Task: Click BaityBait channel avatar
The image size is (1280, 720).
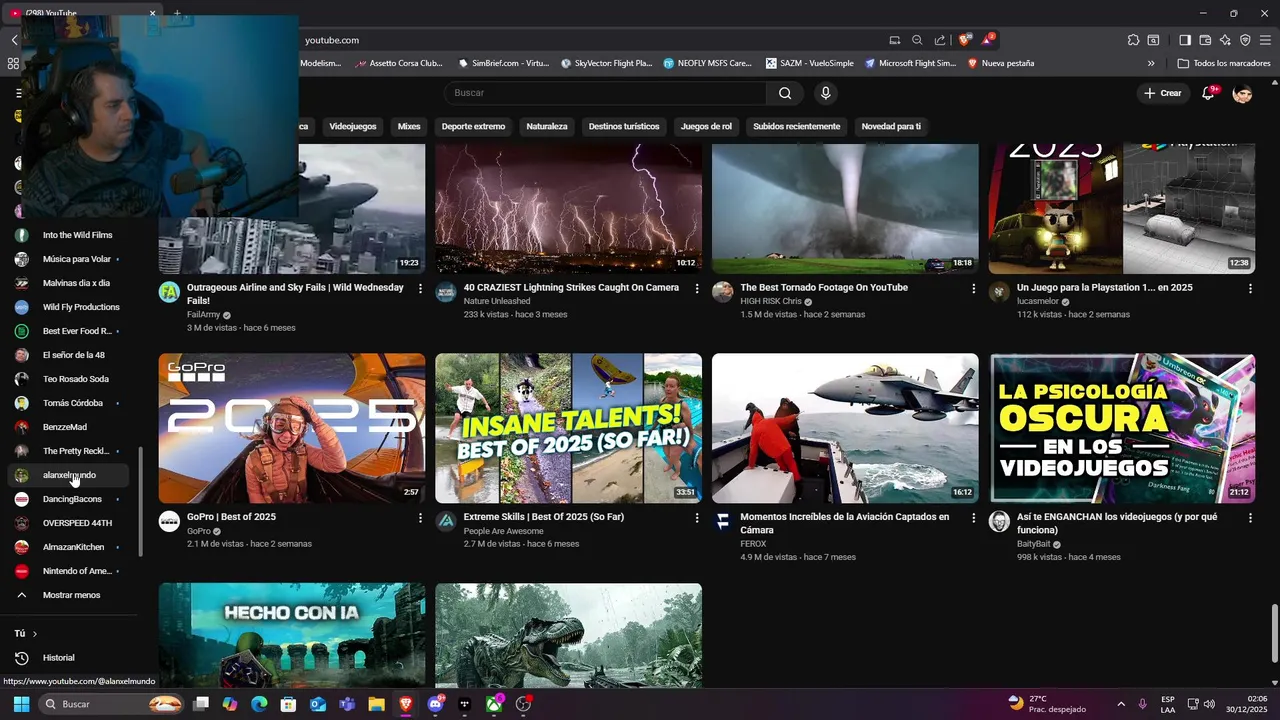Action: click(999, 521)
